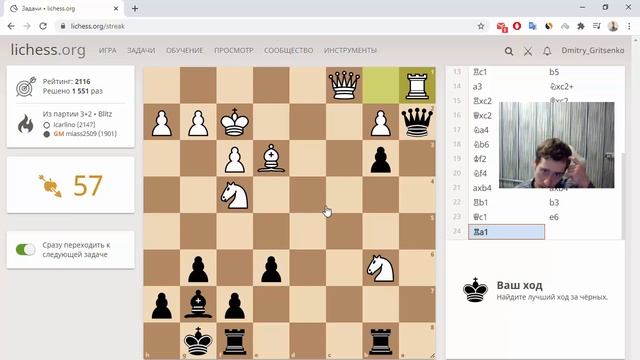This screenshot has height=360, width=640.
Task: Open the ИГРА menu
Action: click(108, 50)
